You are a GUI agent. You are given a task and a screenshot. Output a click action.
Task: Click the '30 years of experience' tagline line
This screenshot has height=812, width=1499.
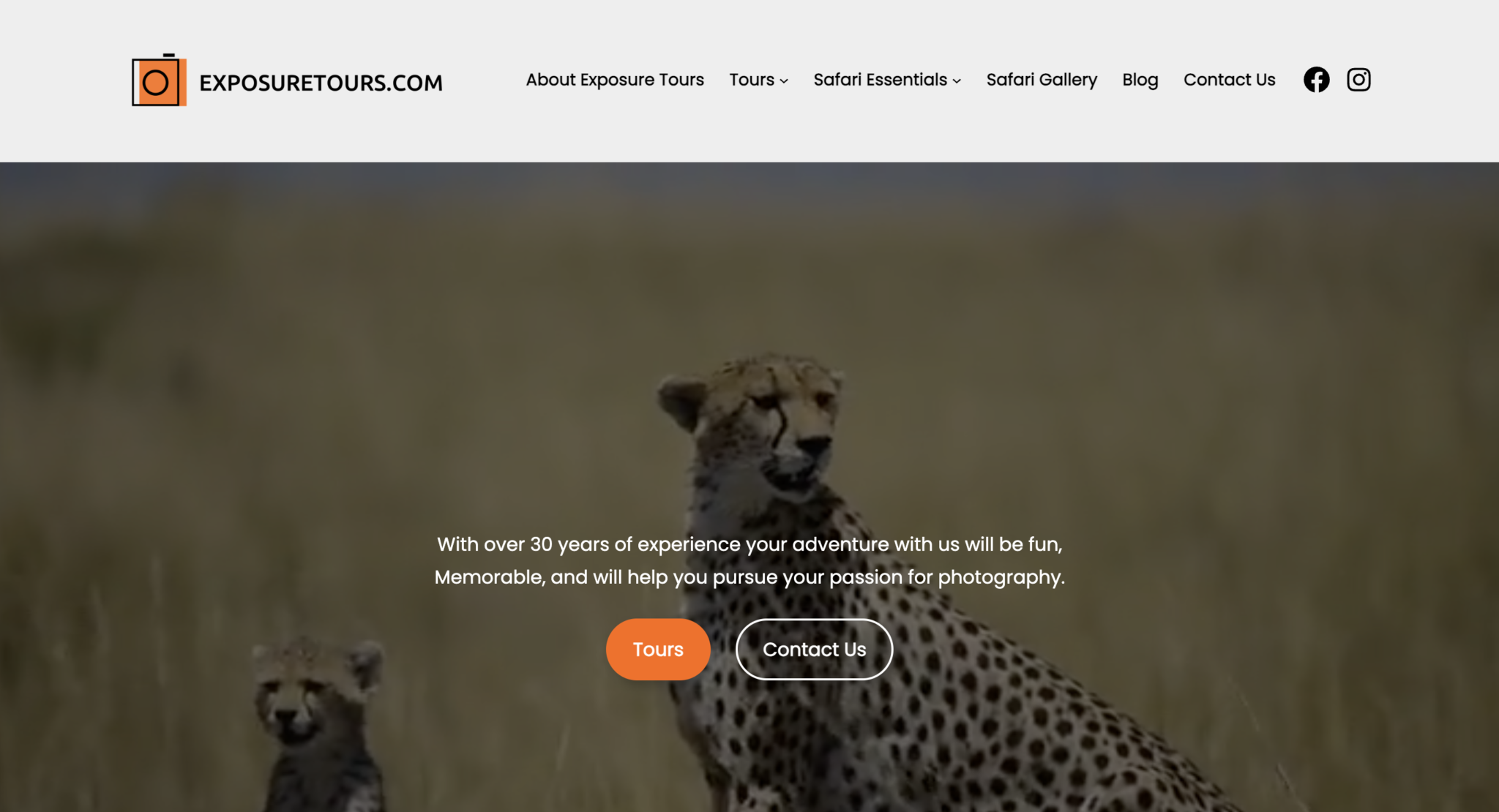tap(749, 544)
